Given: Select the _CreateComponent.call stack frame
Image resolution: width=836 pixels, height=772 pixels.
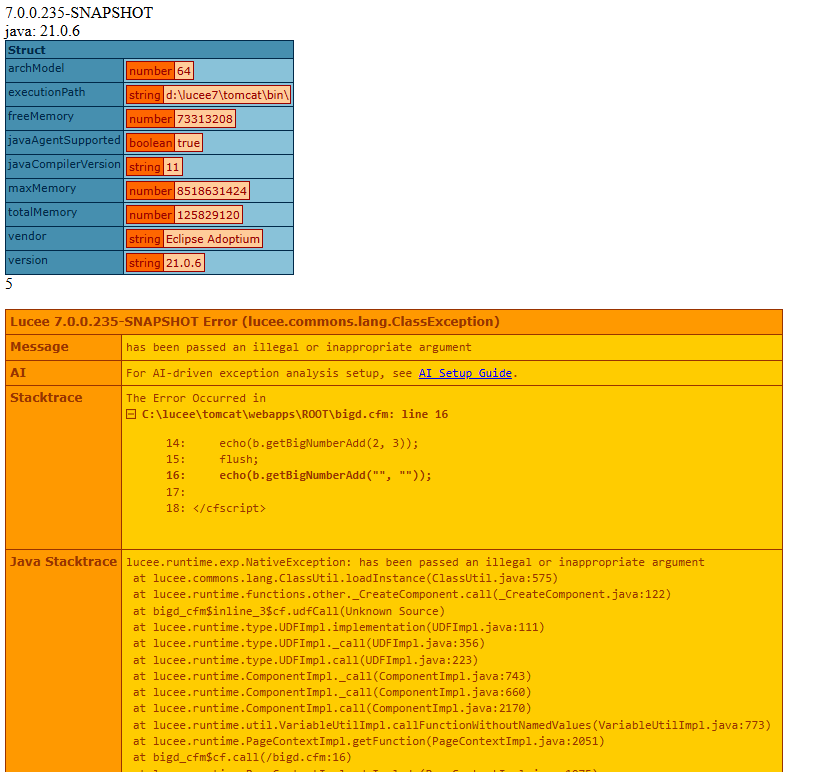Looking at the screenshot, I should 402,594.
